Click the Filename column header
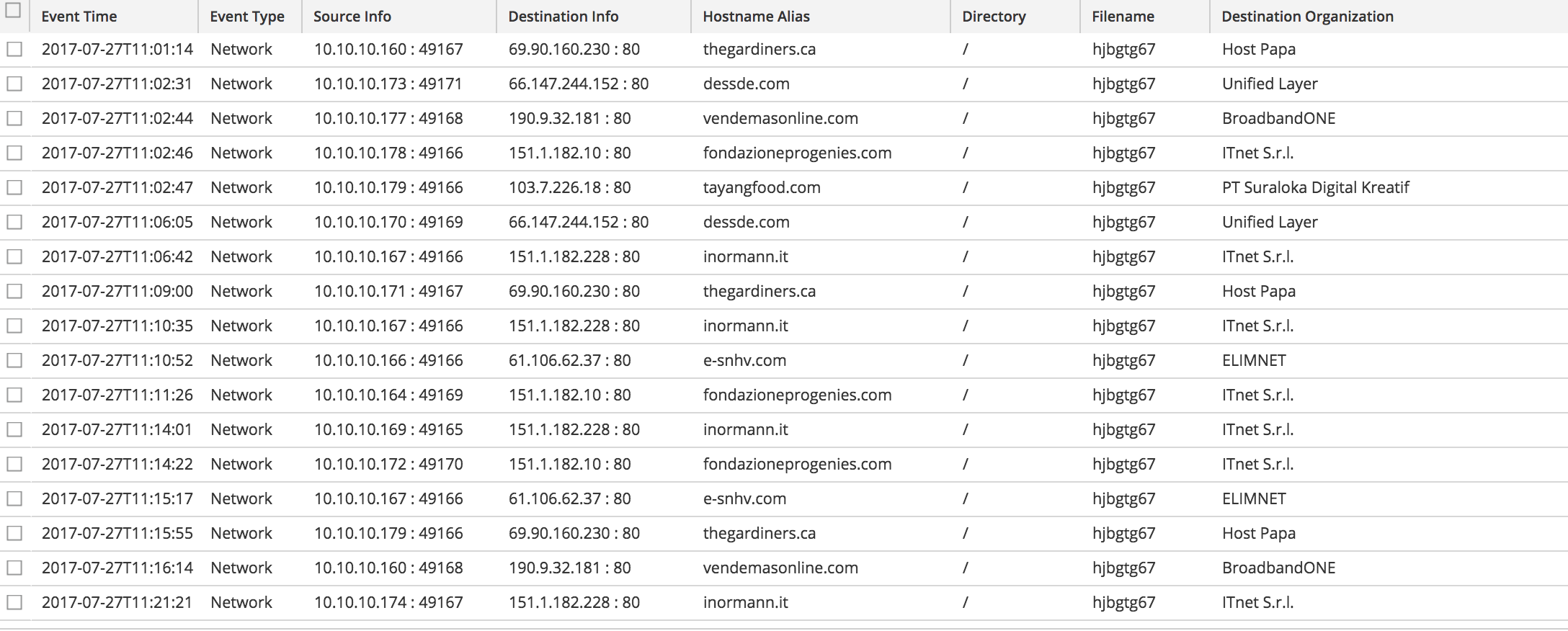Viewport: 1568px width, 631px height. pos(1123,17)
